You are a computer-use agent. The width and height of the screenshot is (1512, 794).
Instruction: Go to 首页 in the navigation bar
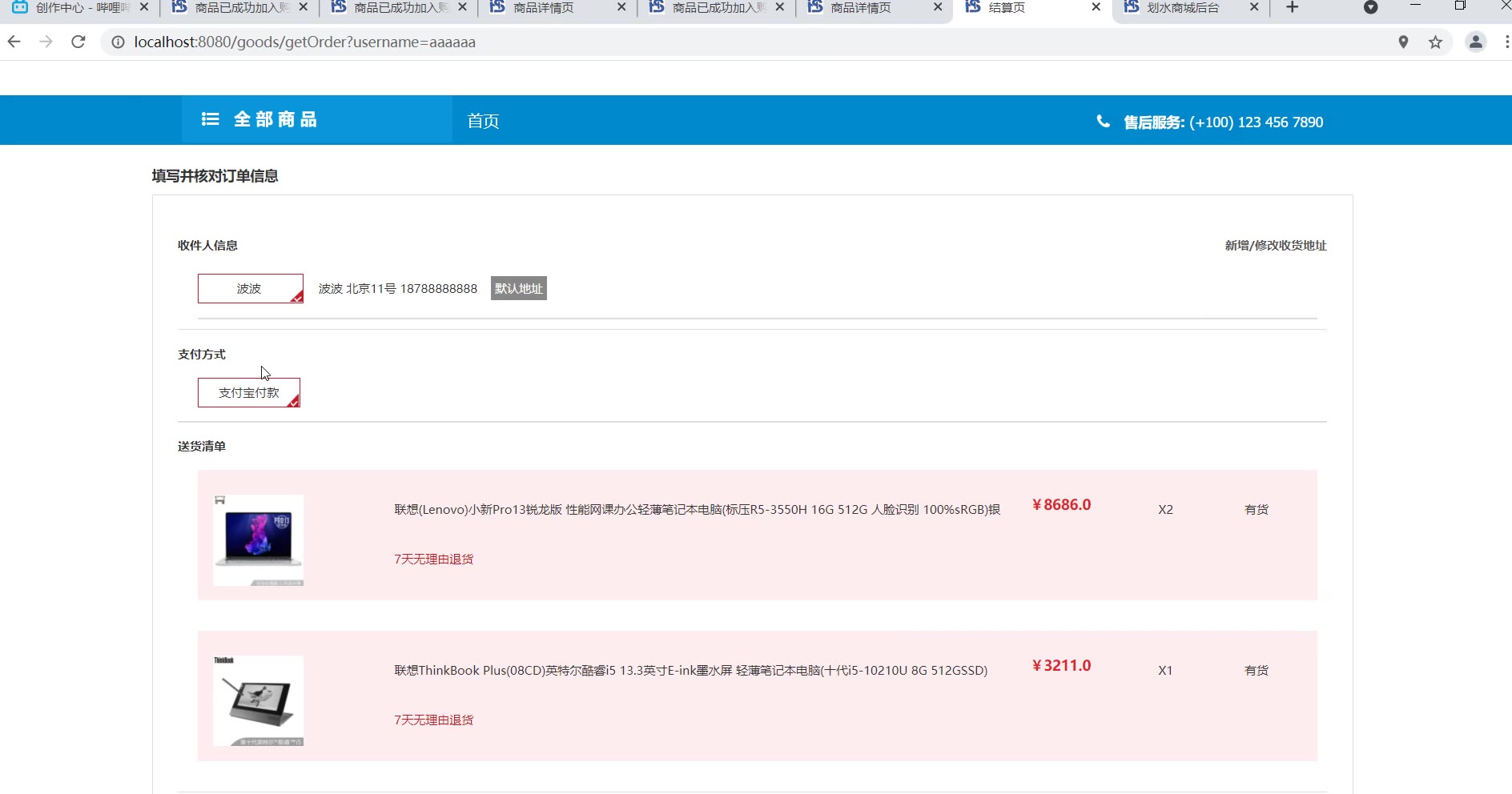click(483, 121)
